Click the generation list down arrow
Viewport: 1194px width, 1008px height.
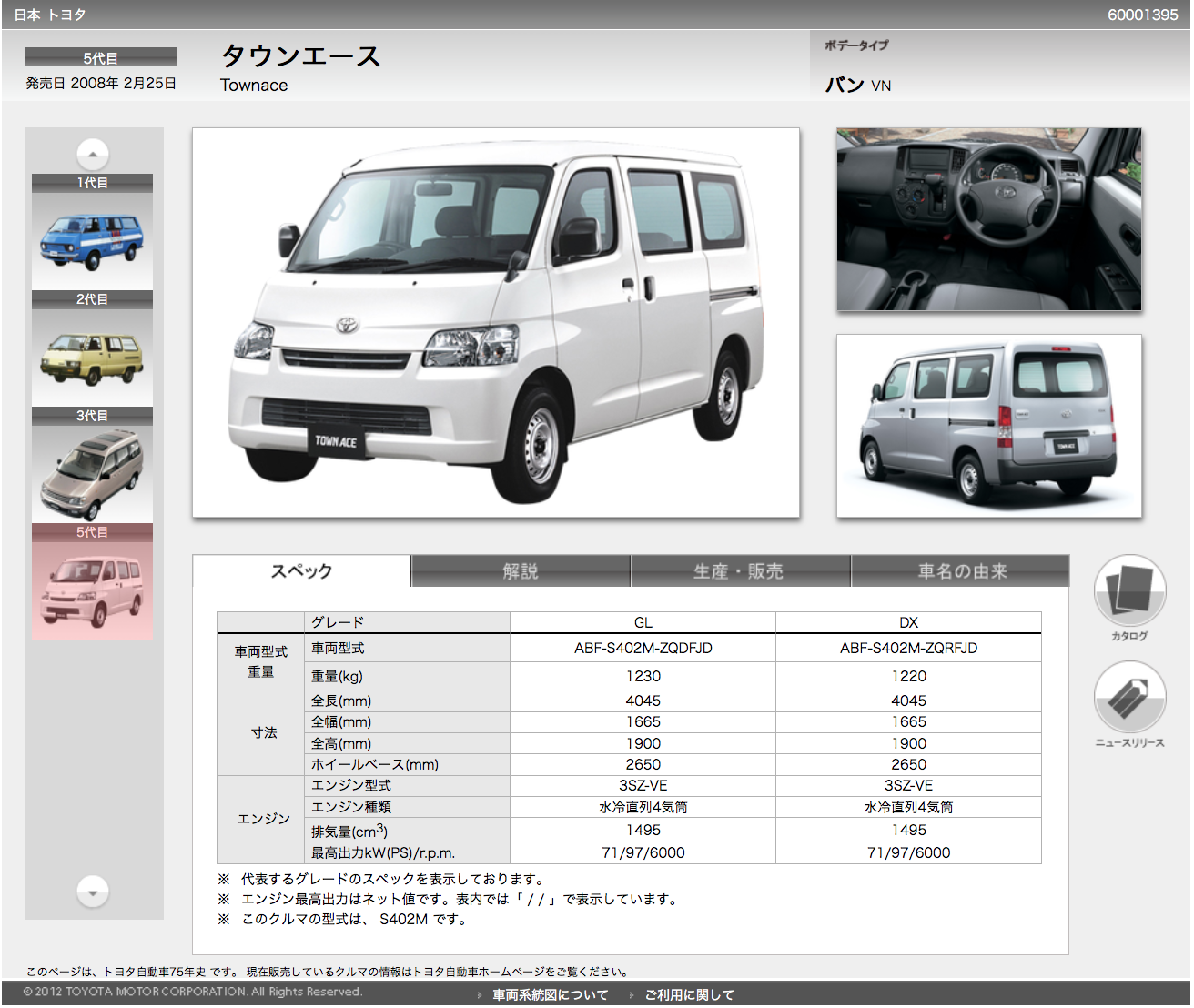93,892
